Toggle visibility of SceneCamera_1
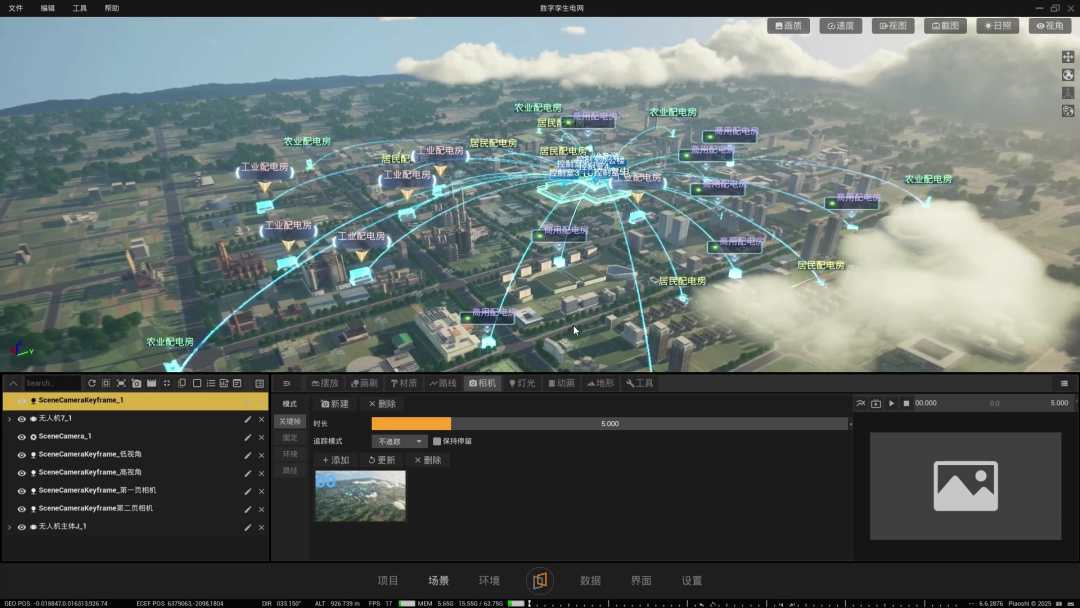Screen dimensions: 1080x608 [21, 437]
